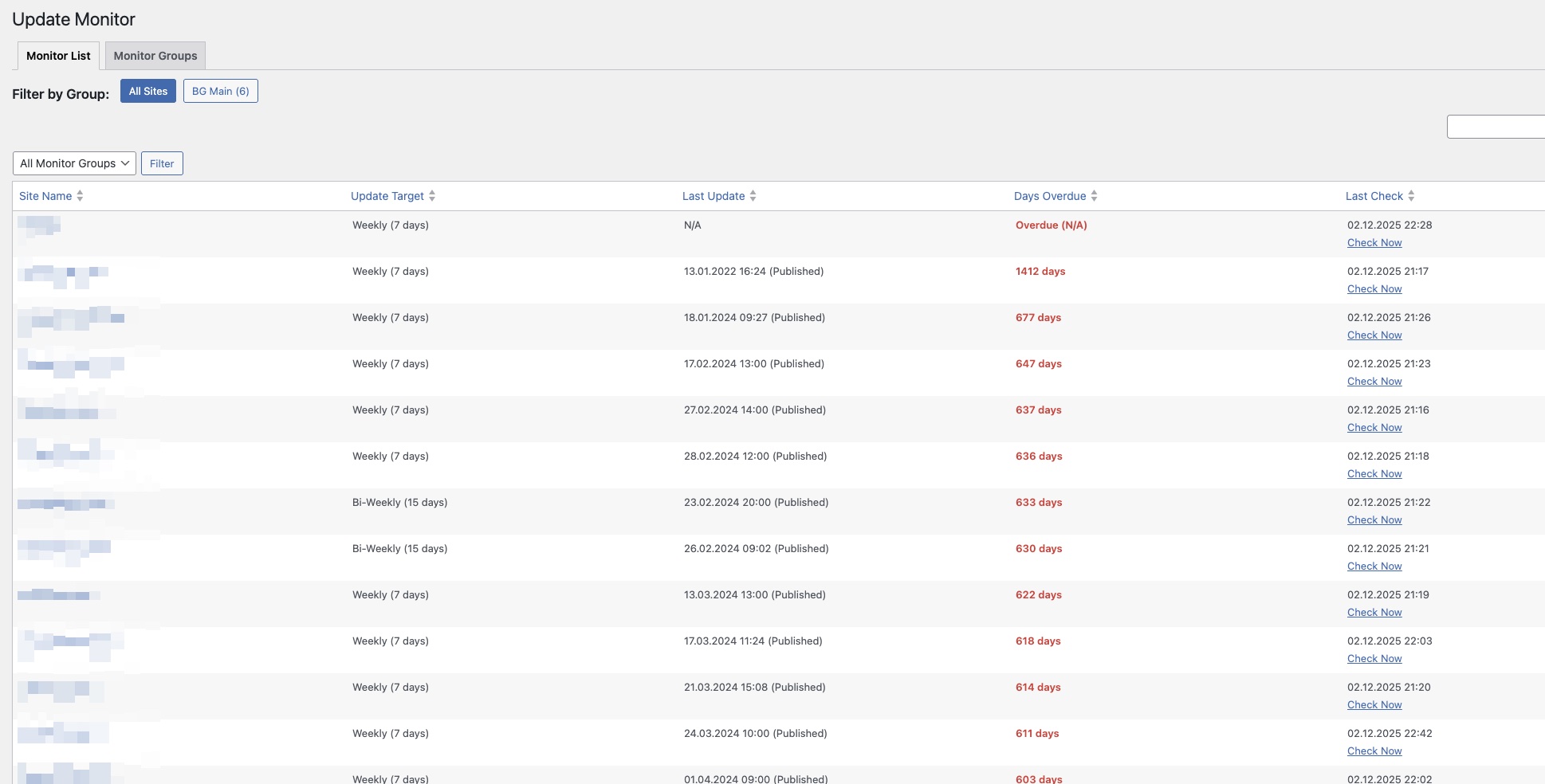Select the Monitor List tab
This screenshot has height=784, width=1545.
point(58,56)
